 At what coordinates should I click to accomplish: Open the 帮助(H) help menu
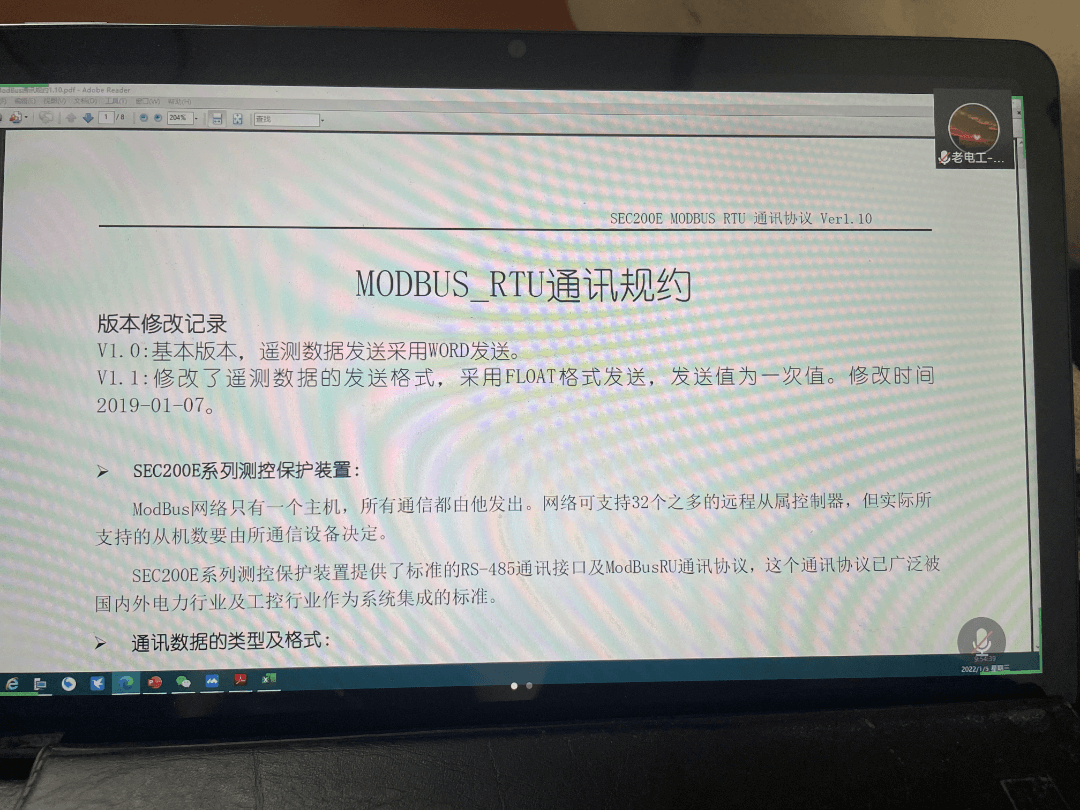(179, 102)
